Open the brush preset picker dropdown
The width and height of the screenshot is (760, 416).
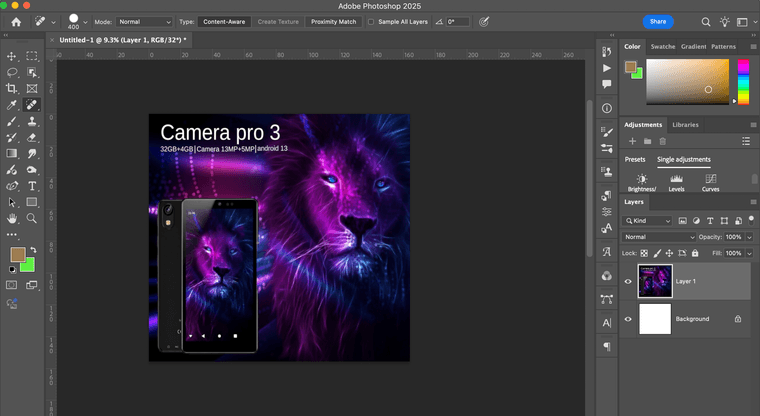click(85, 22)
